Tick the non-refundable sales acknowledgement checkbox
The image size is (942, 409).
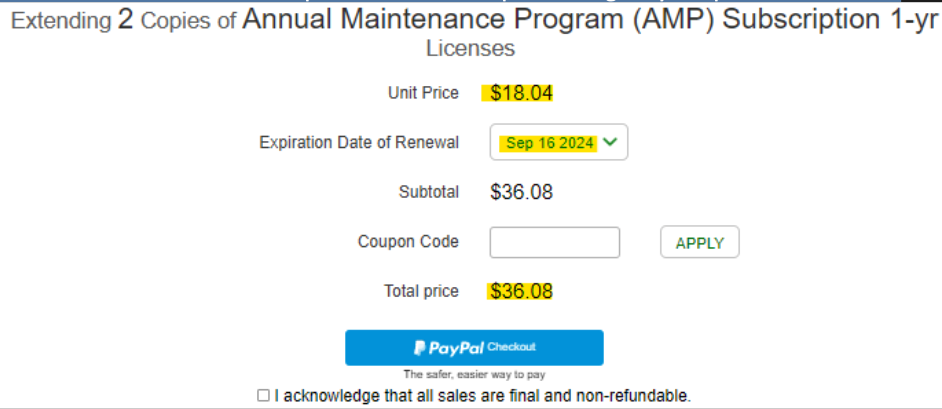[263, 395]
